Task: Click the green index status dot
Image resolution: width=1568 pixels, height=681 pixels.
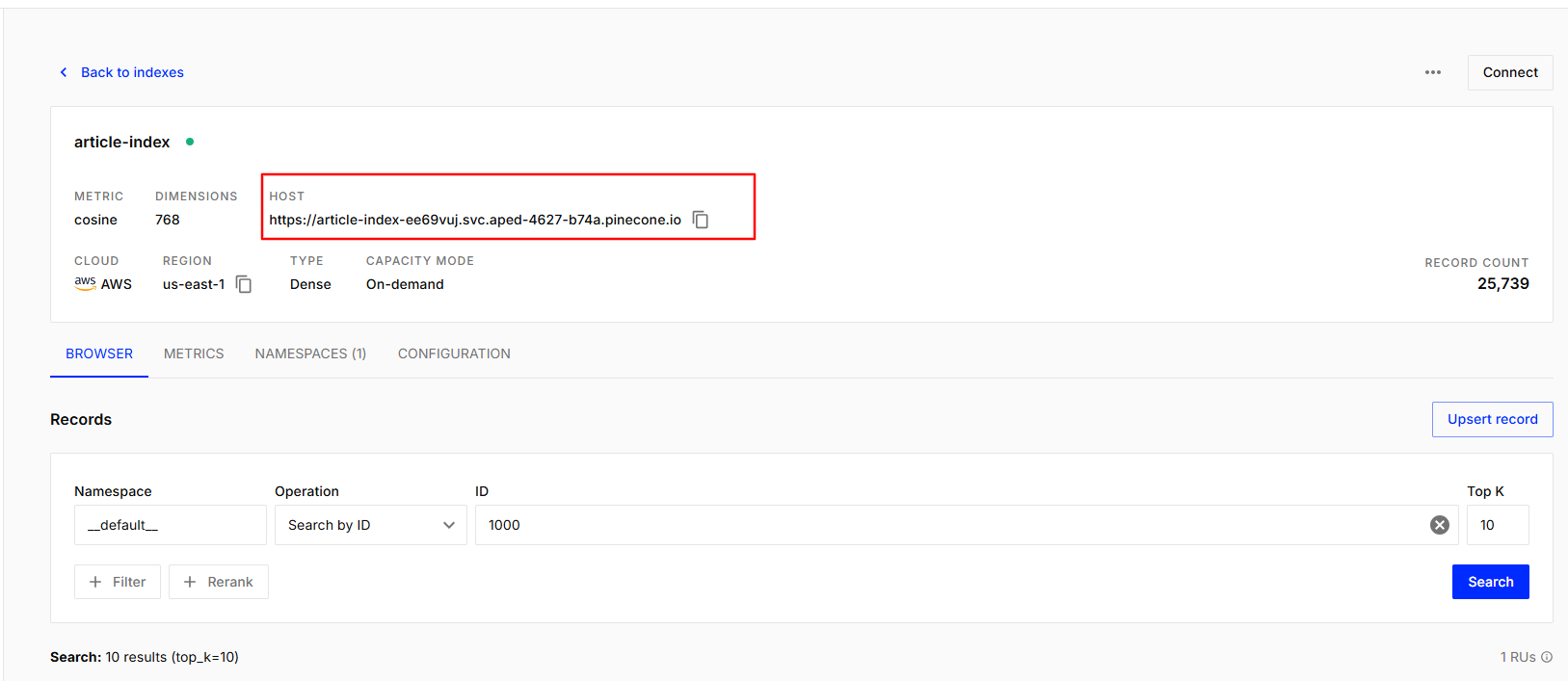Action: [x=190, y=142]
